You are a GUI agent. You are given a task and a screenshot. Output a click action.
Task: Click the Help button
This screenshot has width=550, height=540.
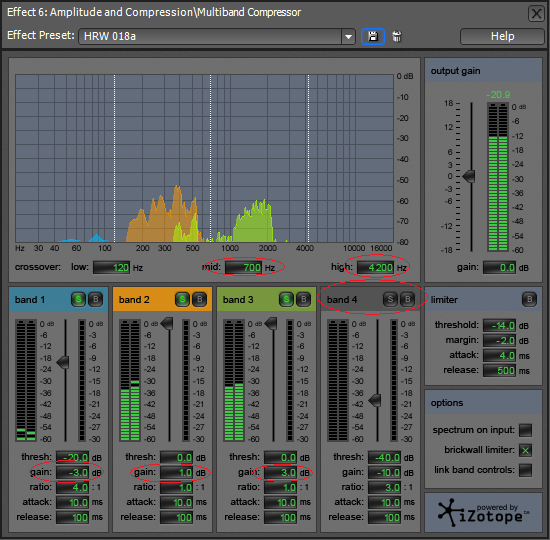point(502,36)
